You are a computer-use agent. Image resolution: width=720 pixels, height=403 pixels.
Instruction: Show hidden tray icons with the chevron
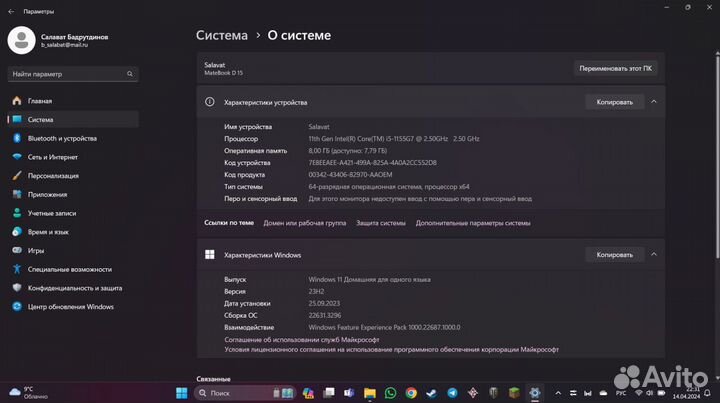tap(558, 393)
